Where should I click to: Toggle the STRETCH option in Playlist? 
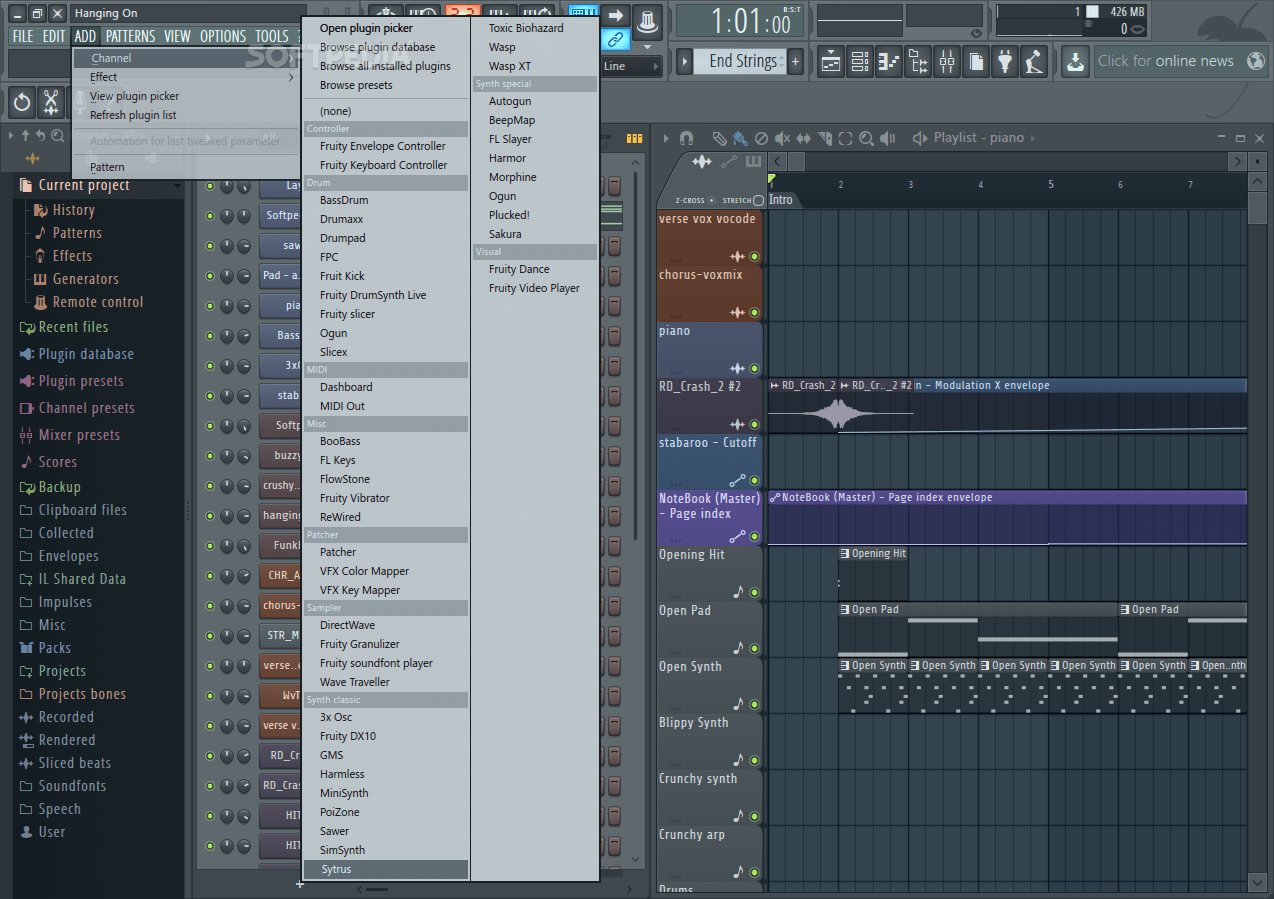point(758,200)
